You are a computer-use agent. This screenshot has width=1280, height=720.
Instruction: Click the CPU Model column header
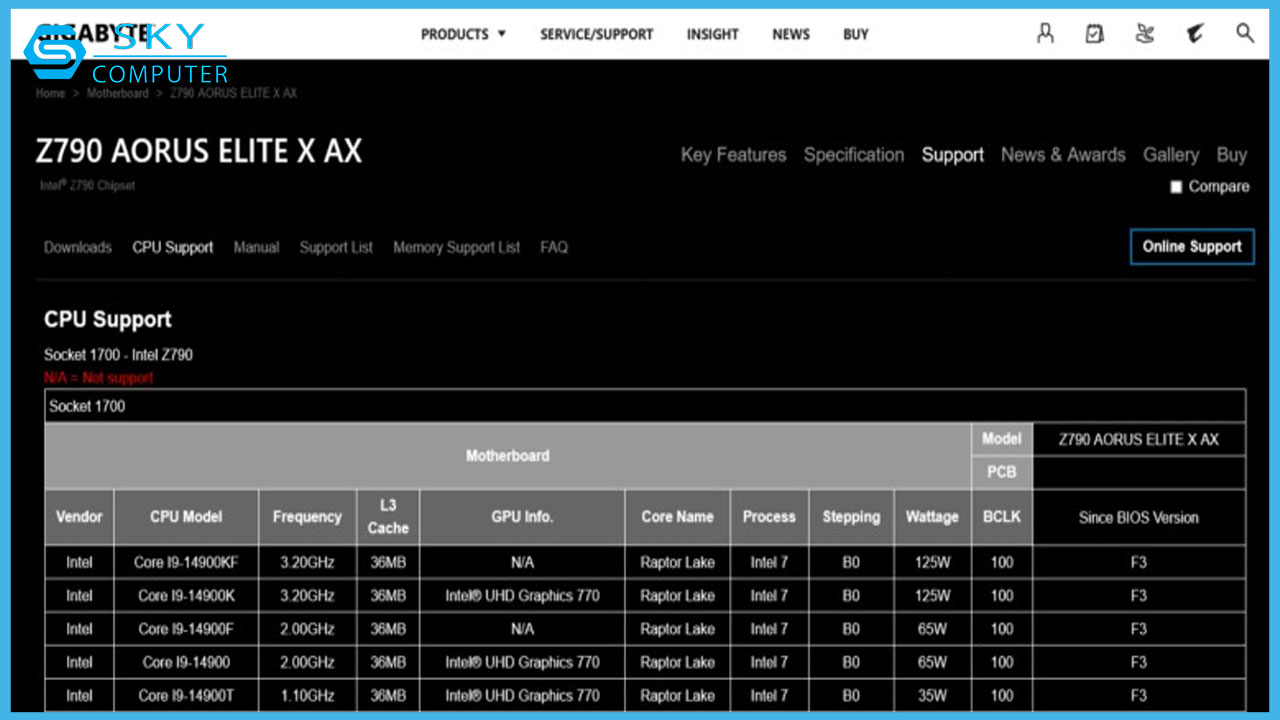point(186,517)
